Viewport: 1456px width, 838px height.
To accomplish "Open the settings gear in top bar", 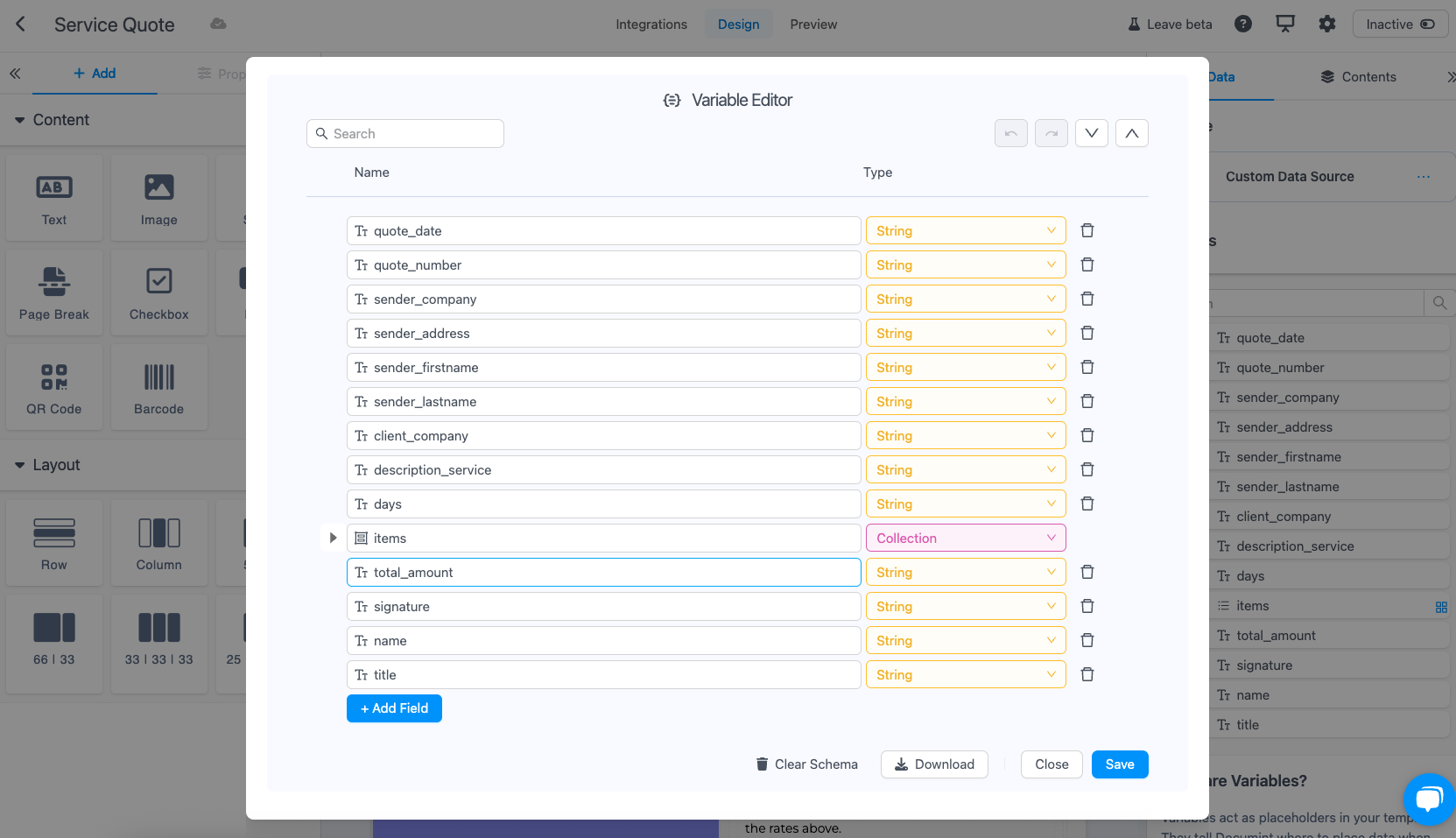I will (x=1327, y=25).
